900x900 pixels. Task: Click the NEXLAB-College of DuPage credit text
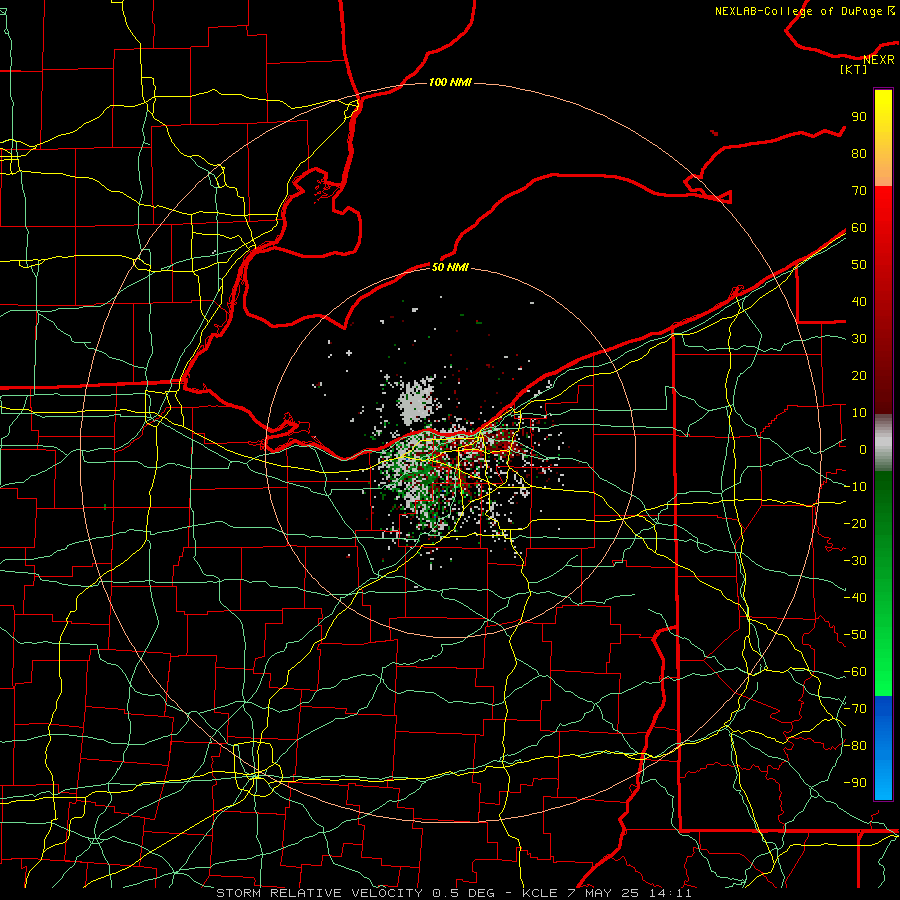(805, 11)
